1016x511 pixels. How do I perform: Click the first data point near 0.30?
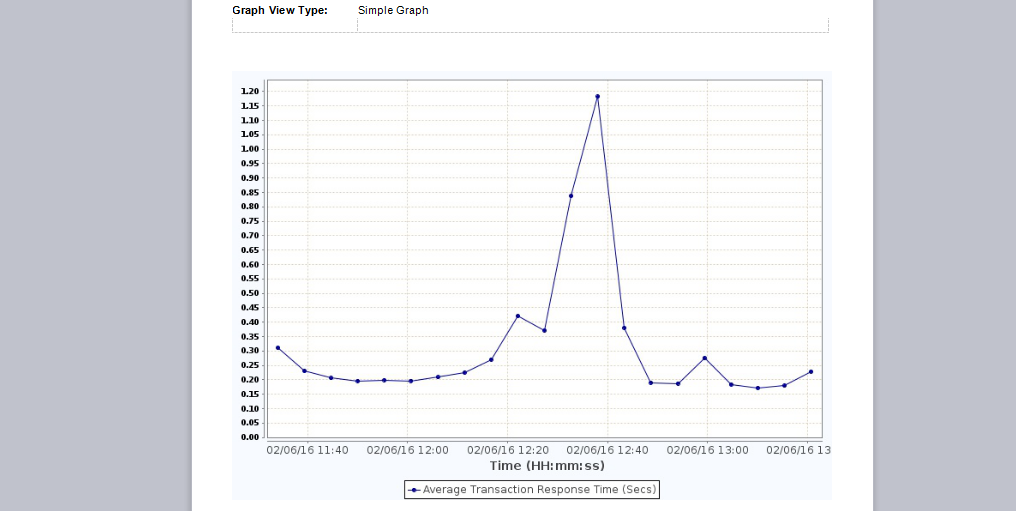click(x=278, y=348)
